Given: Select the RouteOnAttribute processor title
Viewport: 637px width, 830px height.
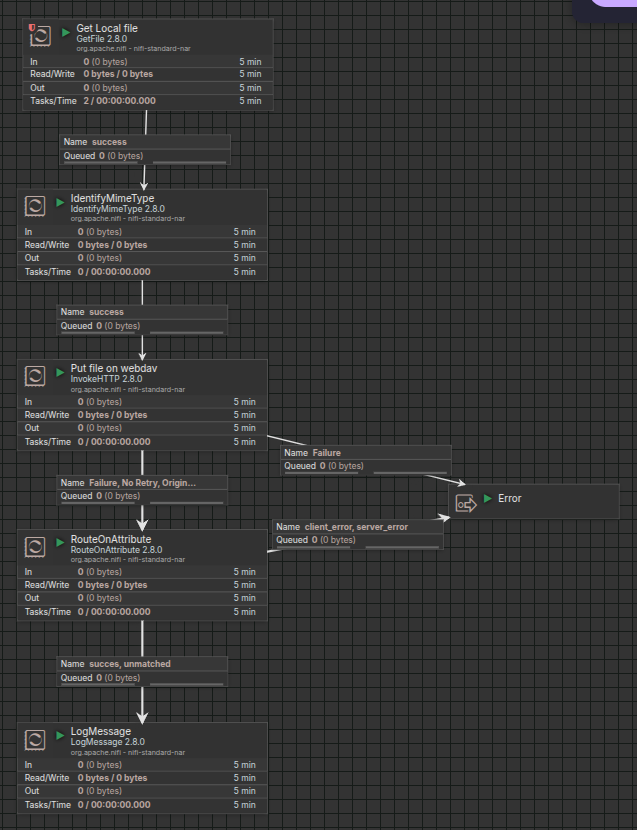Looking at the screenshot, I should [111, 539].
